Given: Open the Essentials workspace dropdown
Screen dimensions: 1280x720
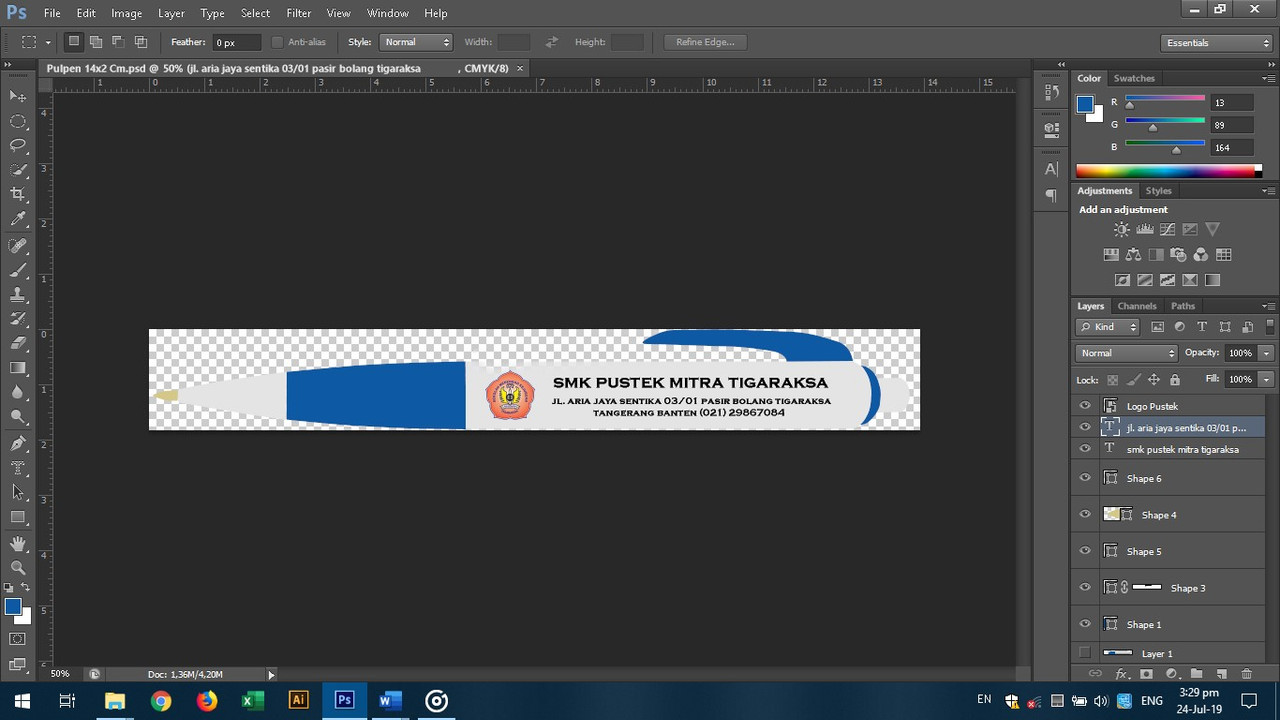Looking at the screenshot, I should pyautogui.click(x=1216, y=43).
